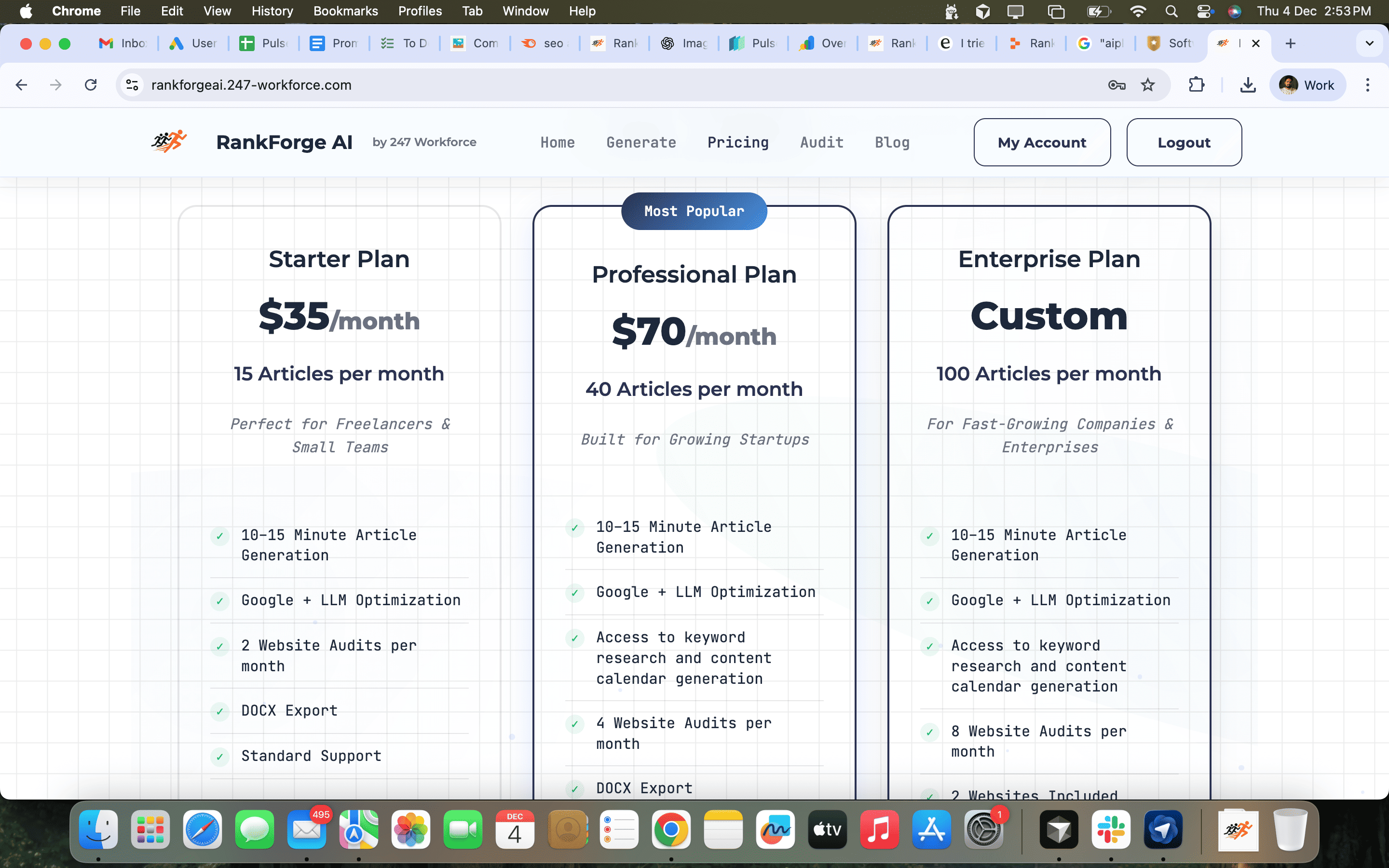Close the active RankForge tab
Image resolution: width=1389 pixels, height=868 pixels.
pyautogui.click(x=1256, y=43)
